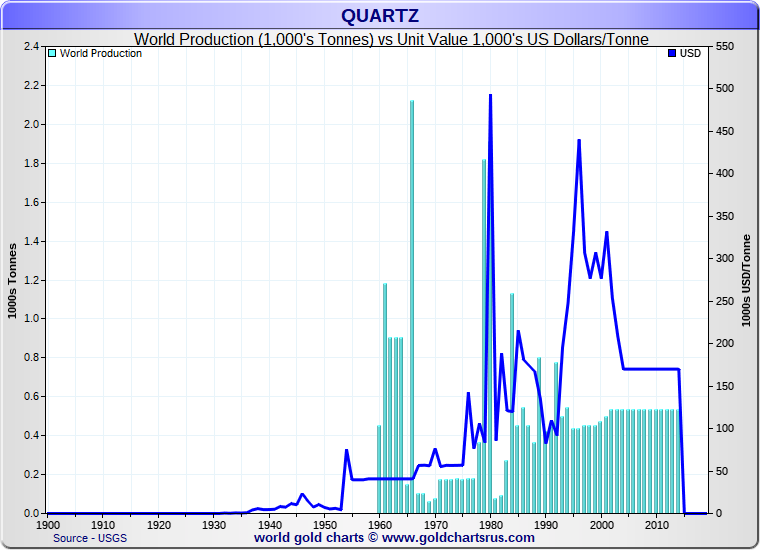760x550 pixels.
Task: Click the '1000s Tonnes' left axis title
Action: pos(12,281)
